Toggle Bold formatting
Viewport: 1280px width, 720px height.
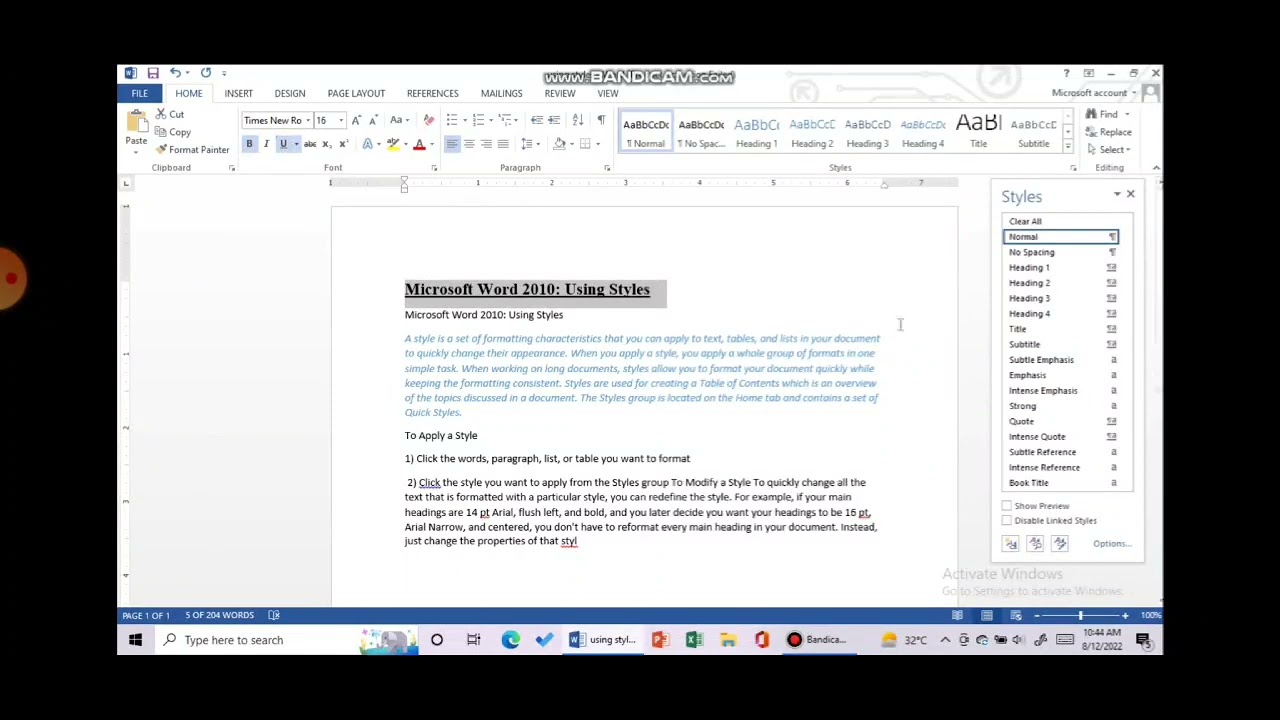tap(249, 144)
